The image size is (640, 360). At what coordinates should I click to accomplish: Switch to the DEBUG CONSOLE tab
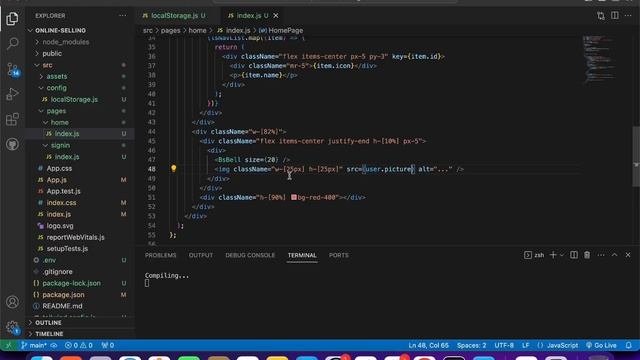[250, 255]
